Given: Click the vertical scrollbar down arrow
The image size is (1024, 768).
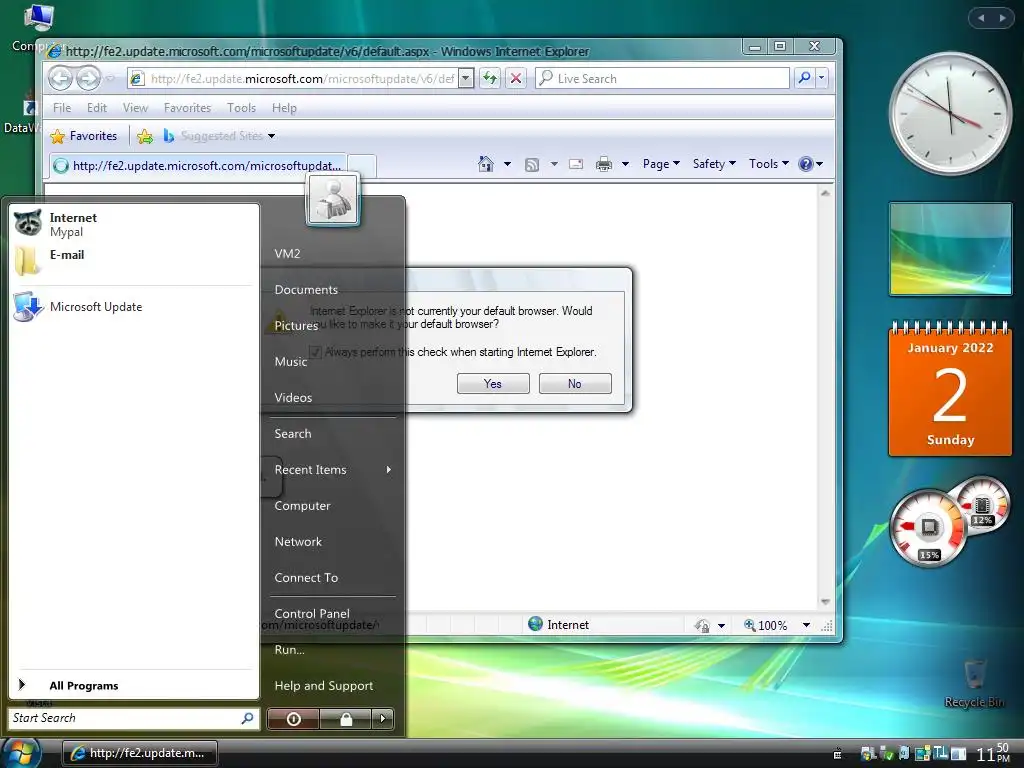Looking at the screenshot, I should click(825, 601).
